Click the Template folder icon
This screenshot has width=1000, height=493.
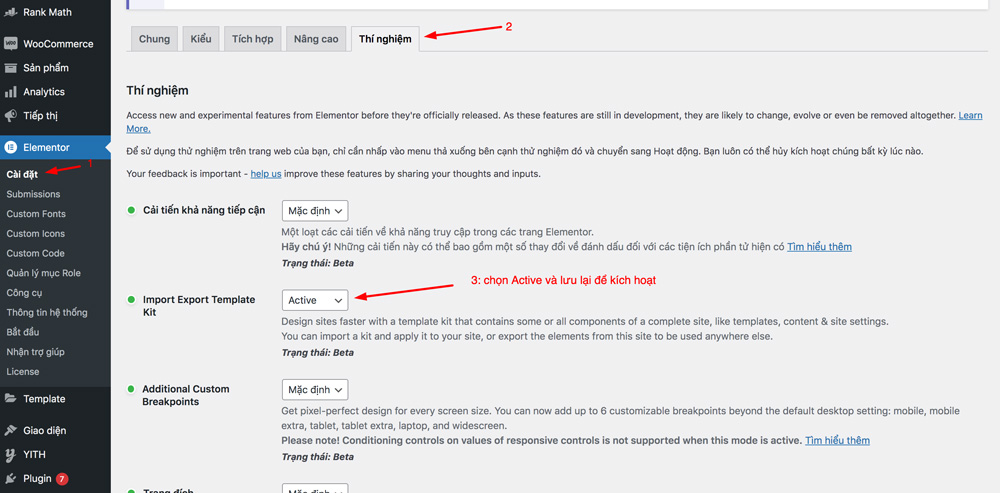tap(10, 399)
